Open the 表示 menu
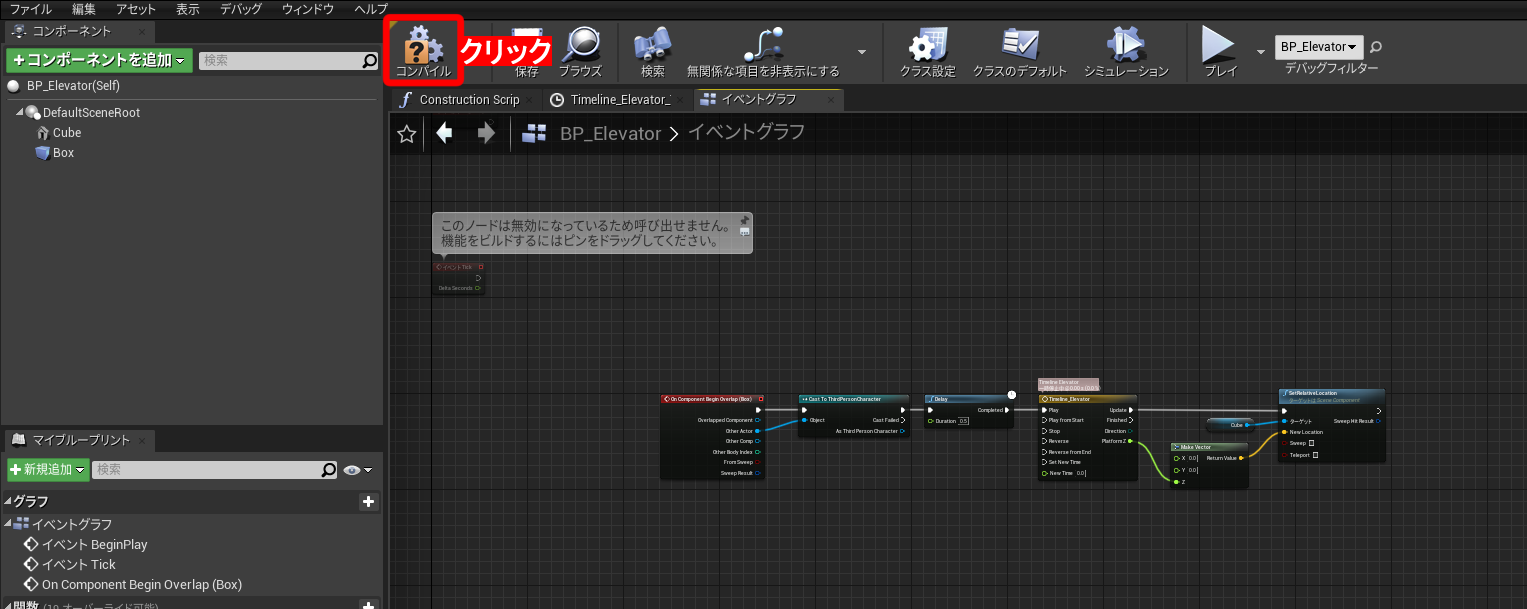 pos(188,9)
